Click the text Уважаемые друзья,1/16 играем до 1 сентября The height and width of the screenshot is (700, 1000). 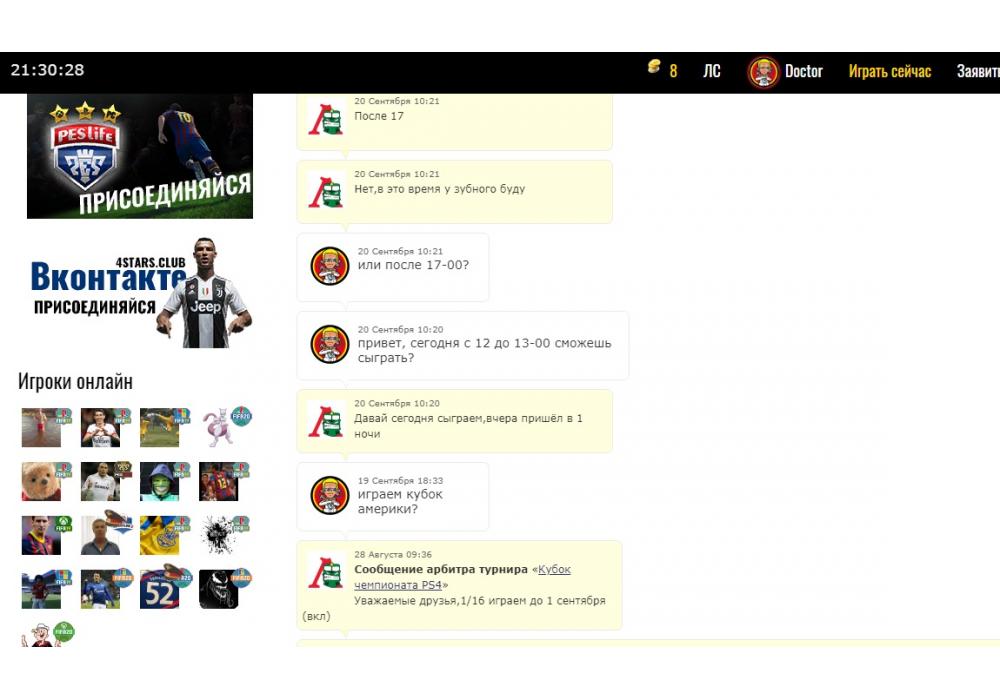coord(480,601)
